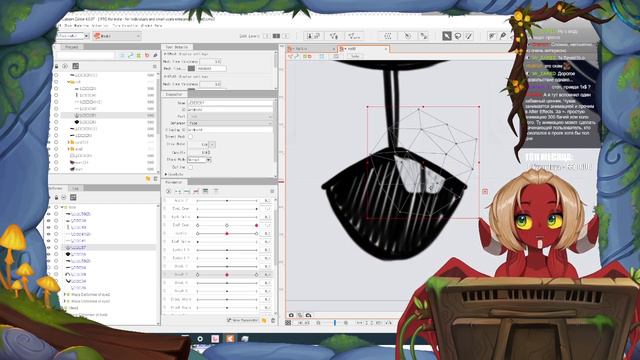Click the lock icon in the Deformer panel header
Viewport: 640px width, 360px height.
click(x=56, y=198)
